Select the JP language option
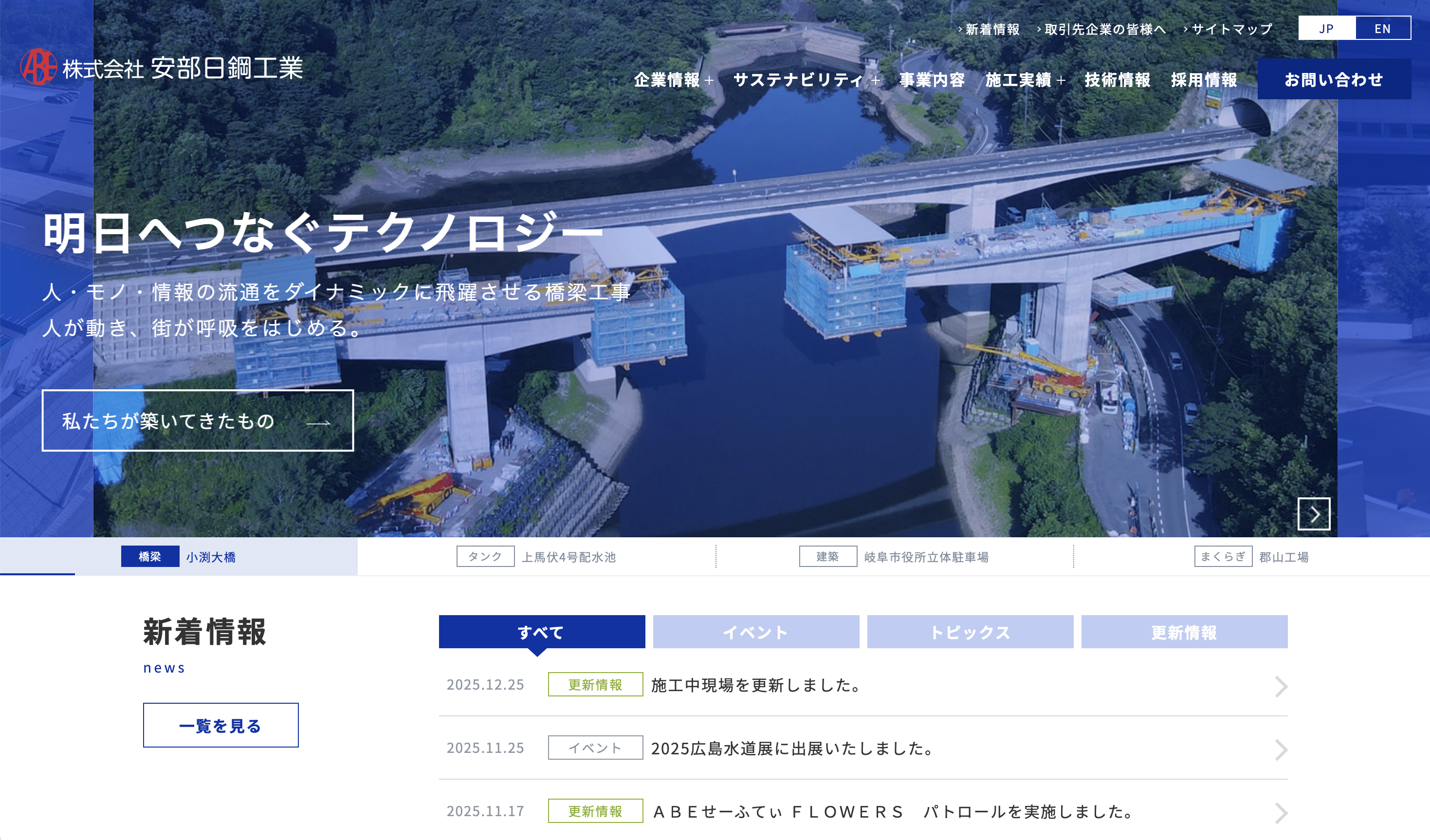The width and height of the screenshot is (1430, 840). 1326,28
